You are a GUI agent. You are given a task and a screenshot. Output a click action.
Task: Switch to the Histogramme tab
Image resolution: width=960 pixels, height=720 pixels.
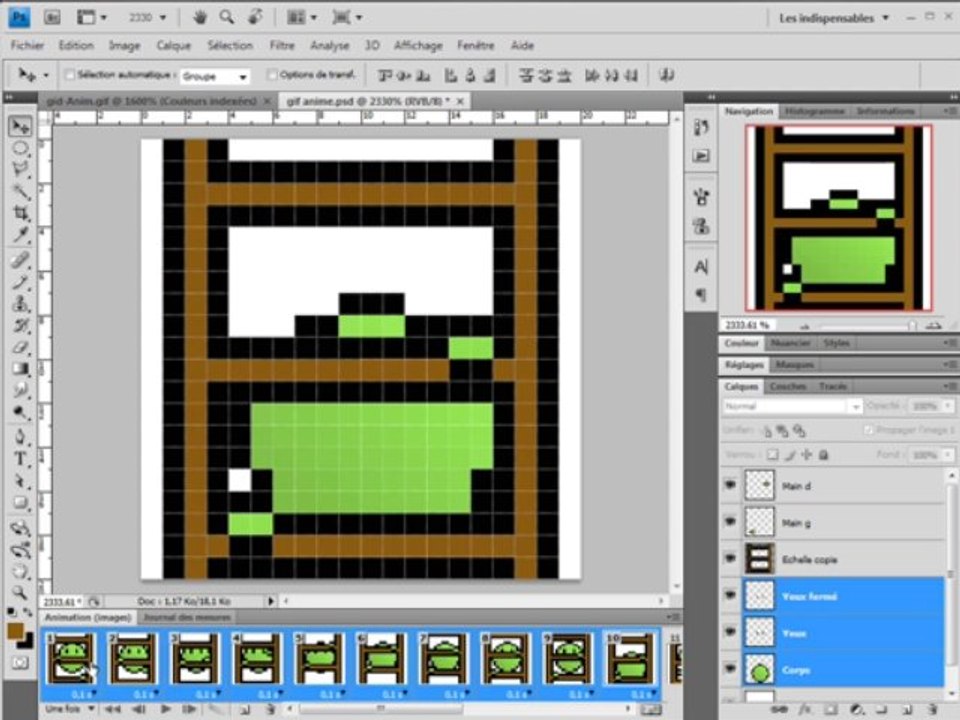coord(815,111)
